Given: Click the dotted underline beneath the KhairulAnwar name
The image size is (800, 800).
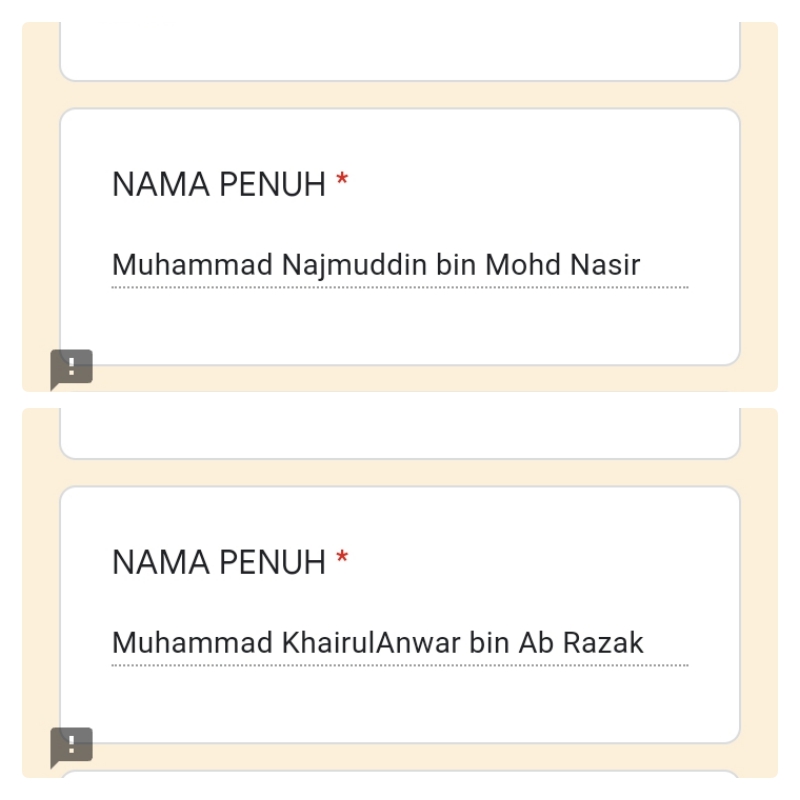Looking at the screenshot, I should click(400, 665).
